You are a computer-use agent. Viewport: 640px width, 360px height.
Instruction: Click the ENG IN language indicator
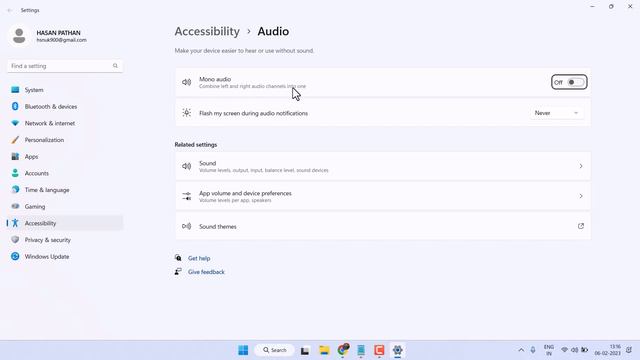pyautogui.click(x=549, y=350)
